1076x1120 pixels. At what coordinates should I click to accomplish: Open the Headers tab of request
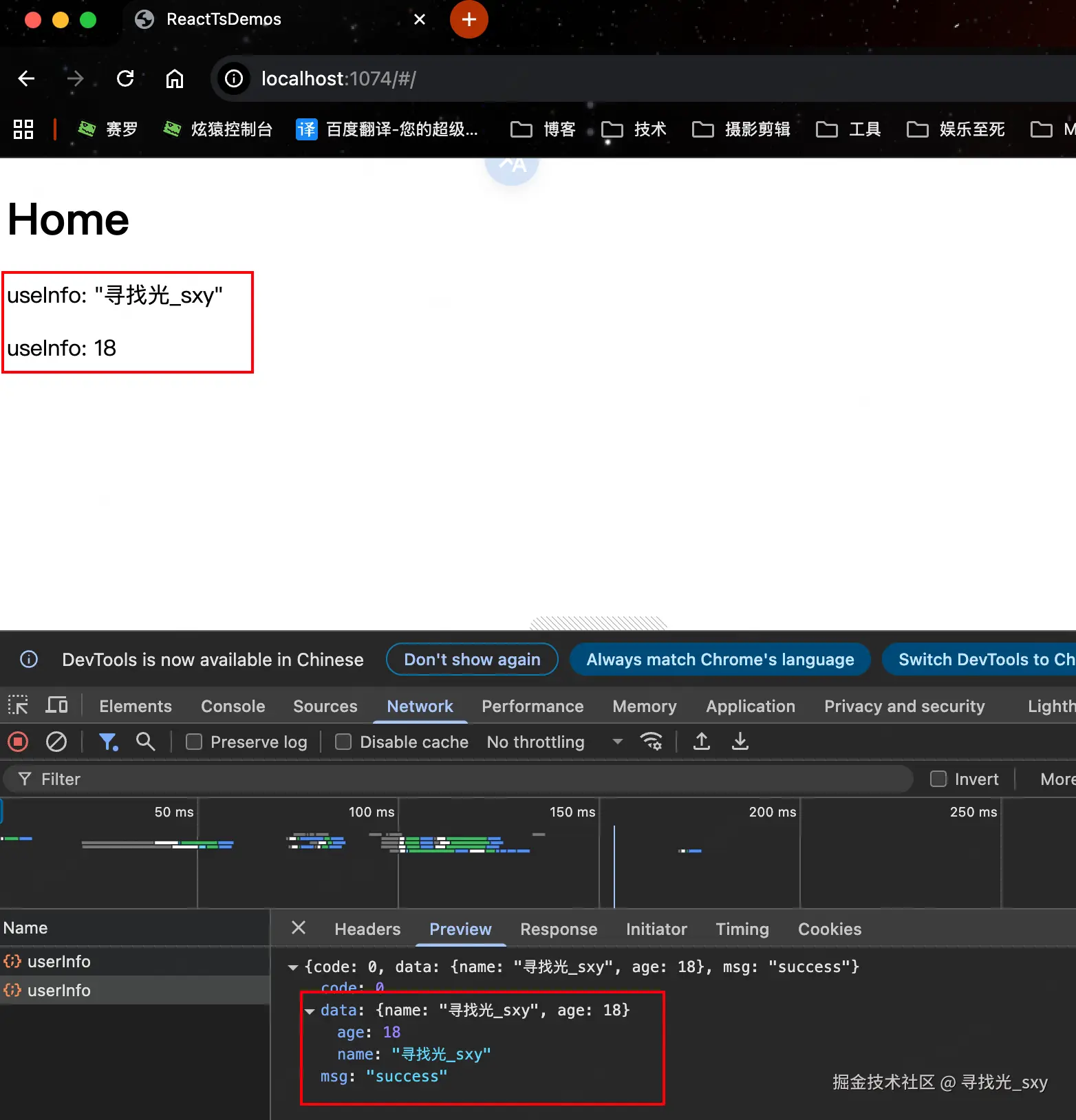pos(367,929)
